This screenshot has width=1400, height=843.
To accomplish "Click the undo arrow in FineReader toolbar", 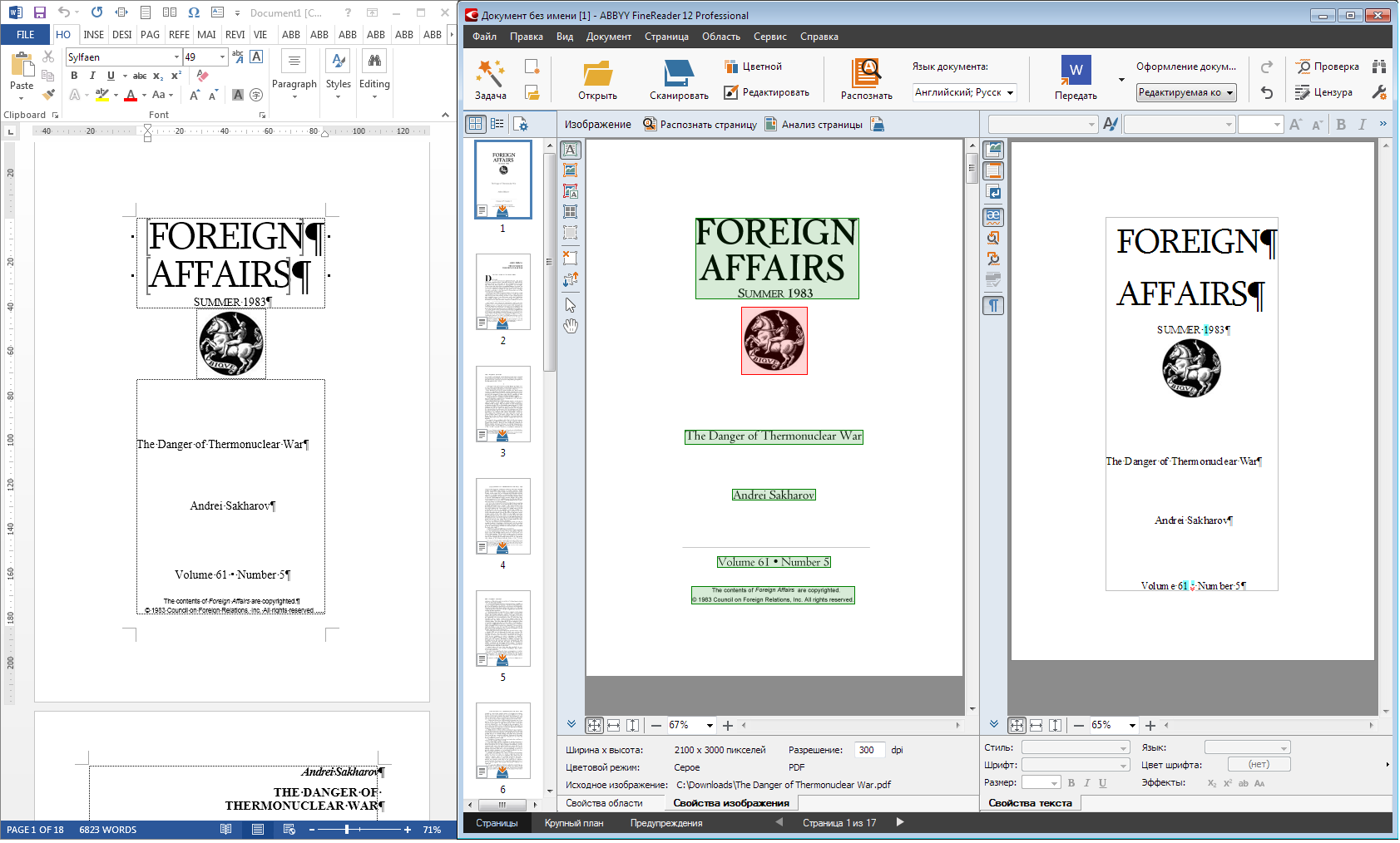I will (x=1266, y=92).
